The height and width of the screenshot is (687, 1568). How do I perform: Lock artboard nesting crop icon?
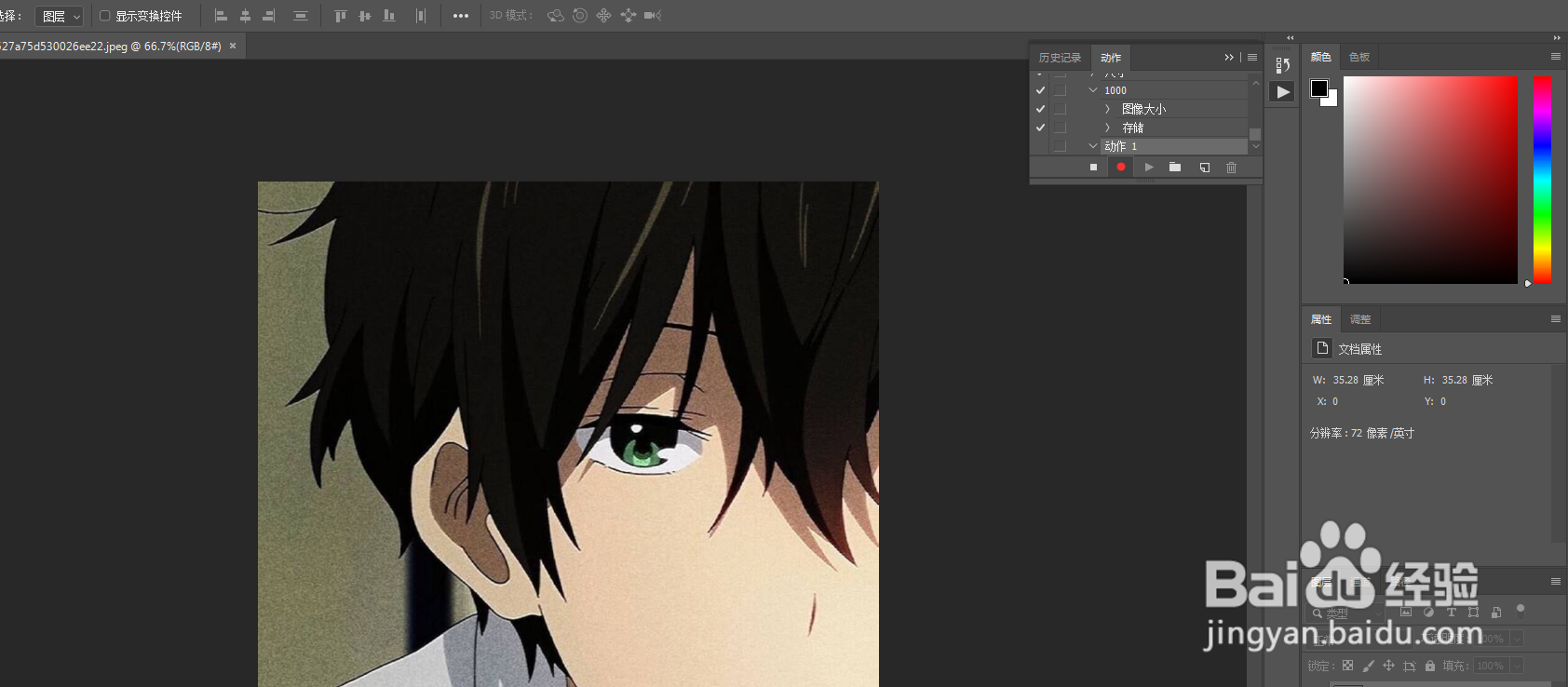click(x=1410, y=666)
